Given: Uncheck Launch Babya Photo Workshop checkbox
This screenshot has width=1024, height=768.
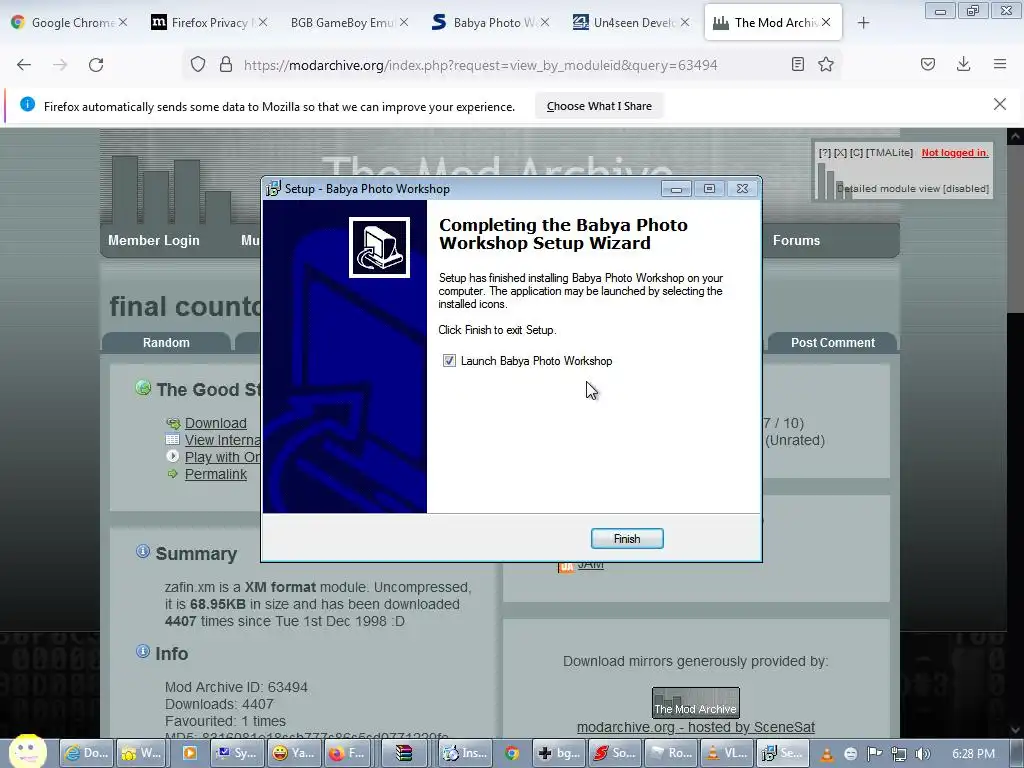Looking at the screenshot, I should tap(449, 360).
